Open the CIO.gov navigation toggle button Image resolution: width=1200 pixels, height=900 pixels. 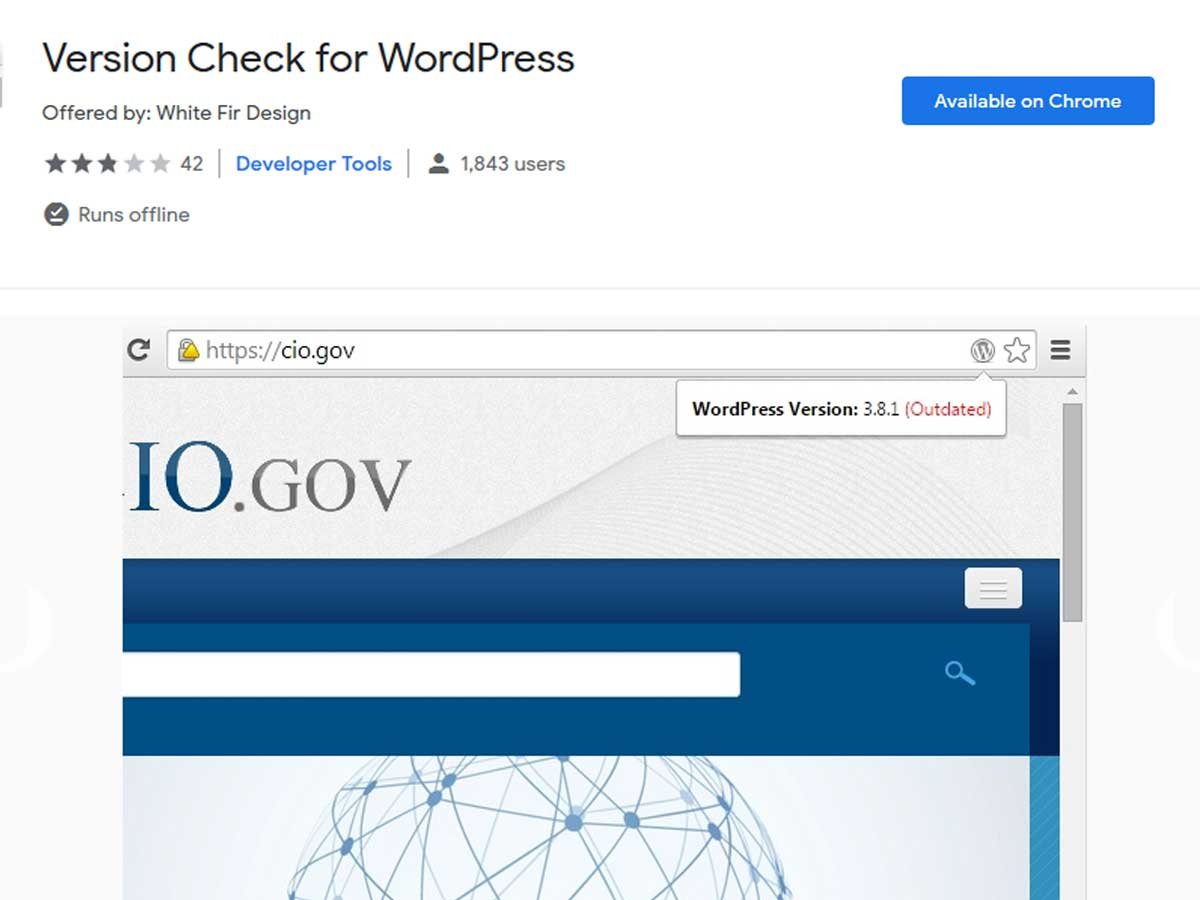pos(993,588)
